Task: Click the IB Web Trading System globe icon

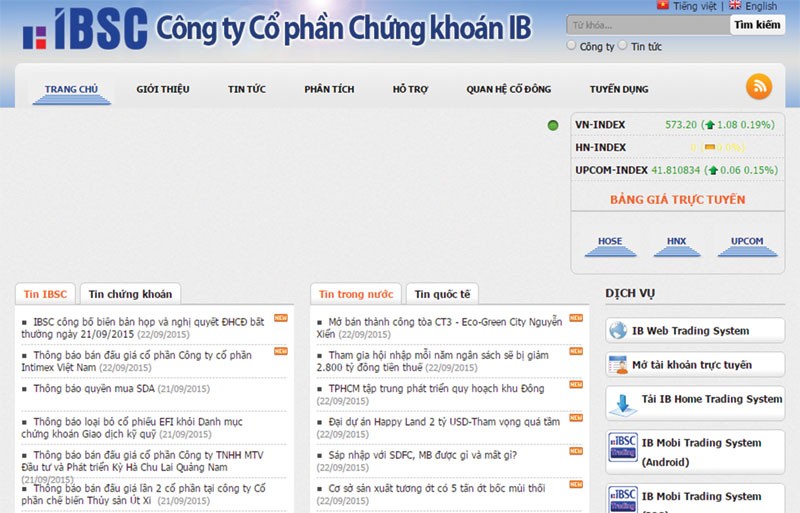Action: coord(618,331)
